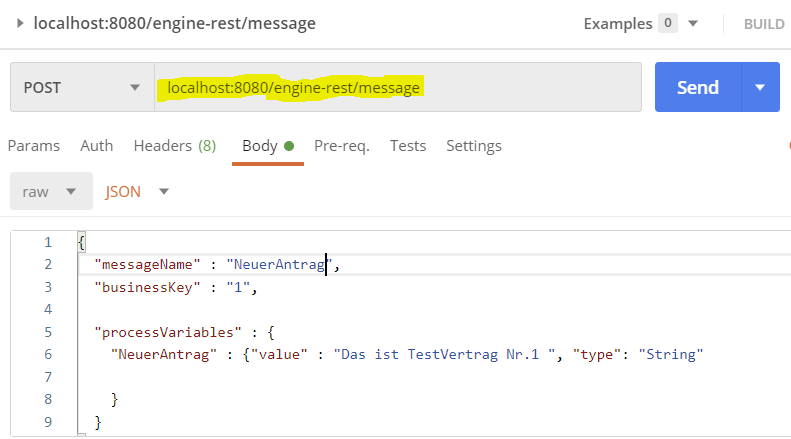The image size is (791, 439).
Task: Open the raw body type dropdown
Action: pos(51,191)
